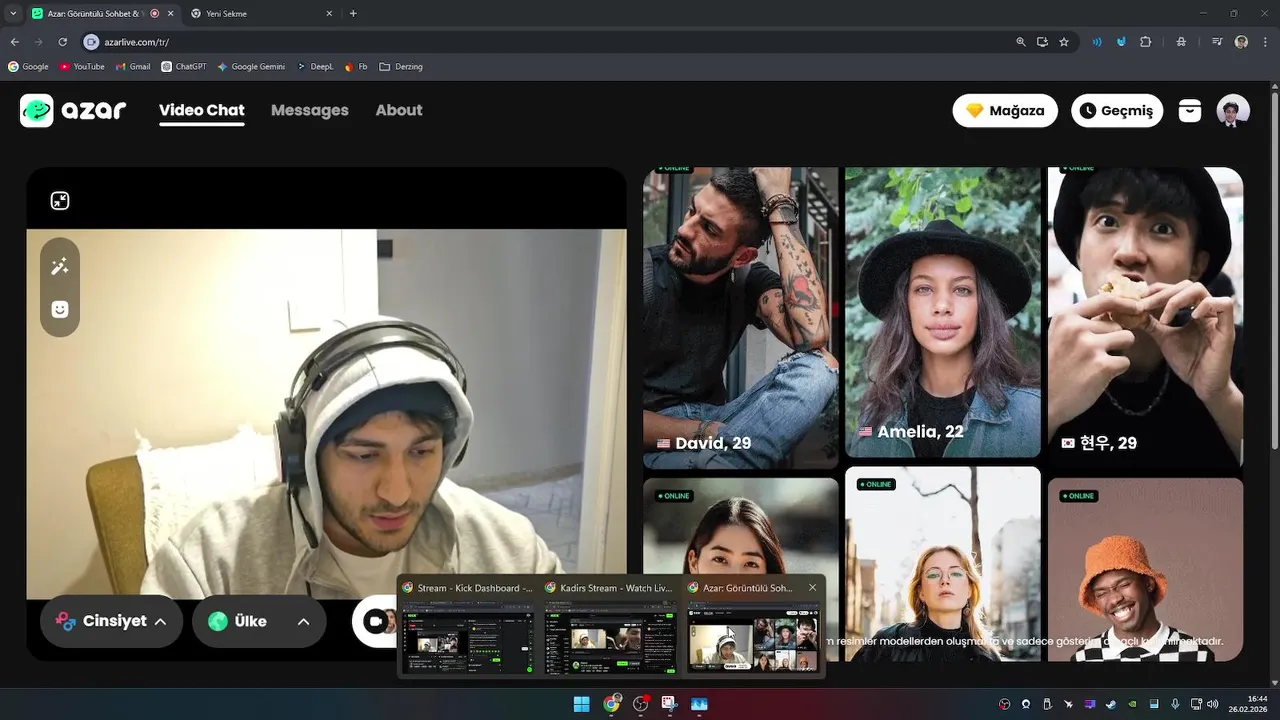Open the blonde woman with glasses card
The image size is (1280, 720).
(942, 563)
